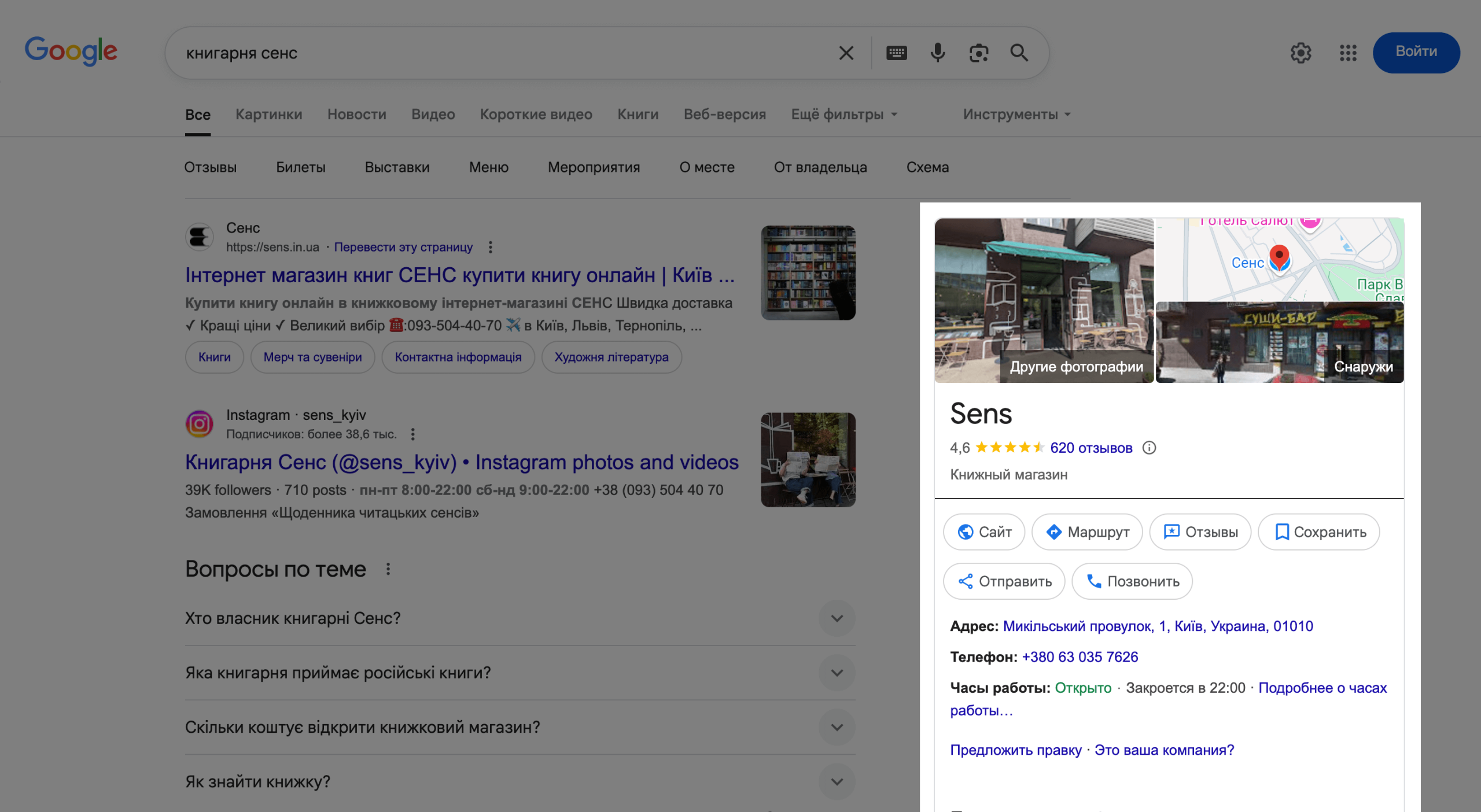Click Перевести эту страницу link

(403, 248)
